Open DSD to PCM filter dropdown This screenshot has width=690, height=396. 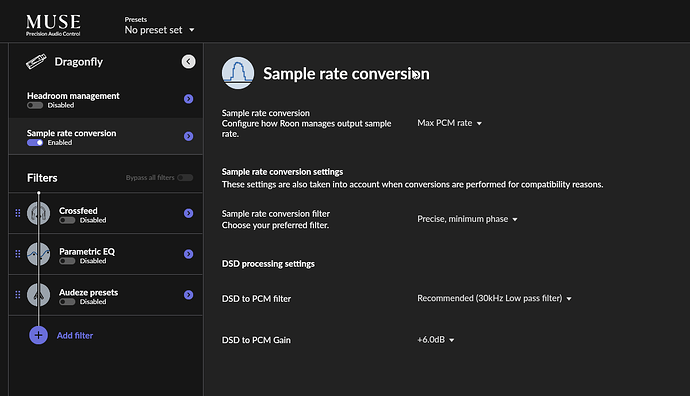click(x=494, y=298)
